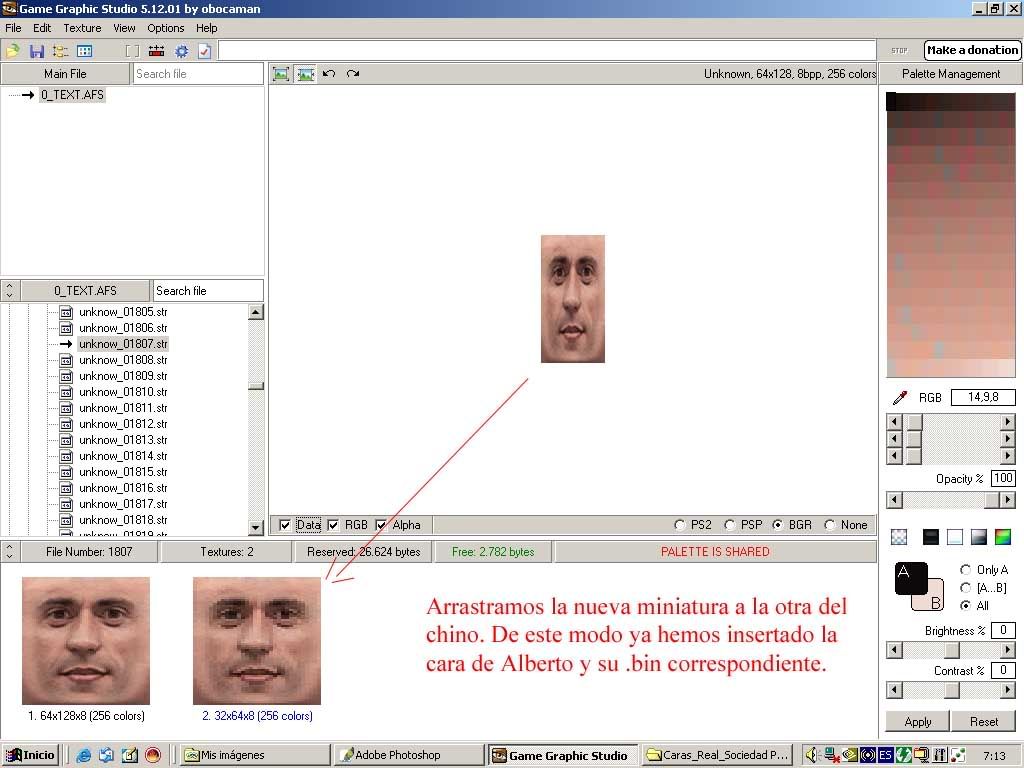Select the PS2 radio button
This screenshot has height=768, width=1024.
pos(680,525)
